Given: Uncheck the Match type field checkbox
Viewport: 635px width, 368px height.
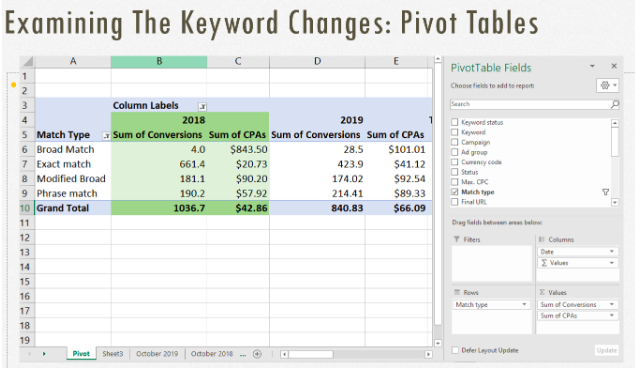Looking at the screenshot, I should 454,192.
